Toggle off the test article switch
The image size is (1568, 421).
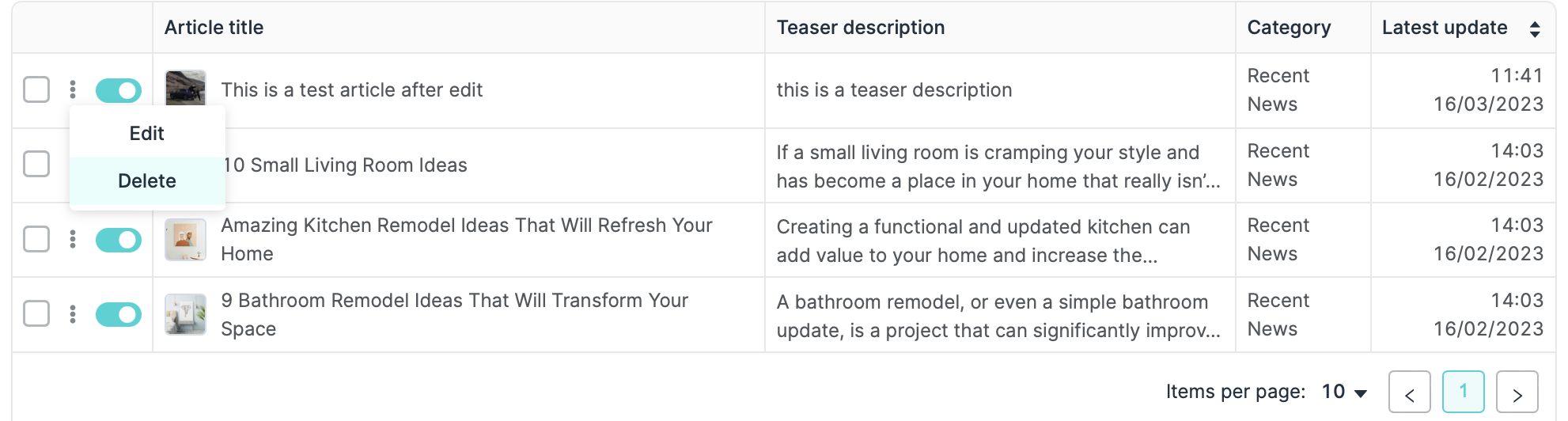pos(119,90)
